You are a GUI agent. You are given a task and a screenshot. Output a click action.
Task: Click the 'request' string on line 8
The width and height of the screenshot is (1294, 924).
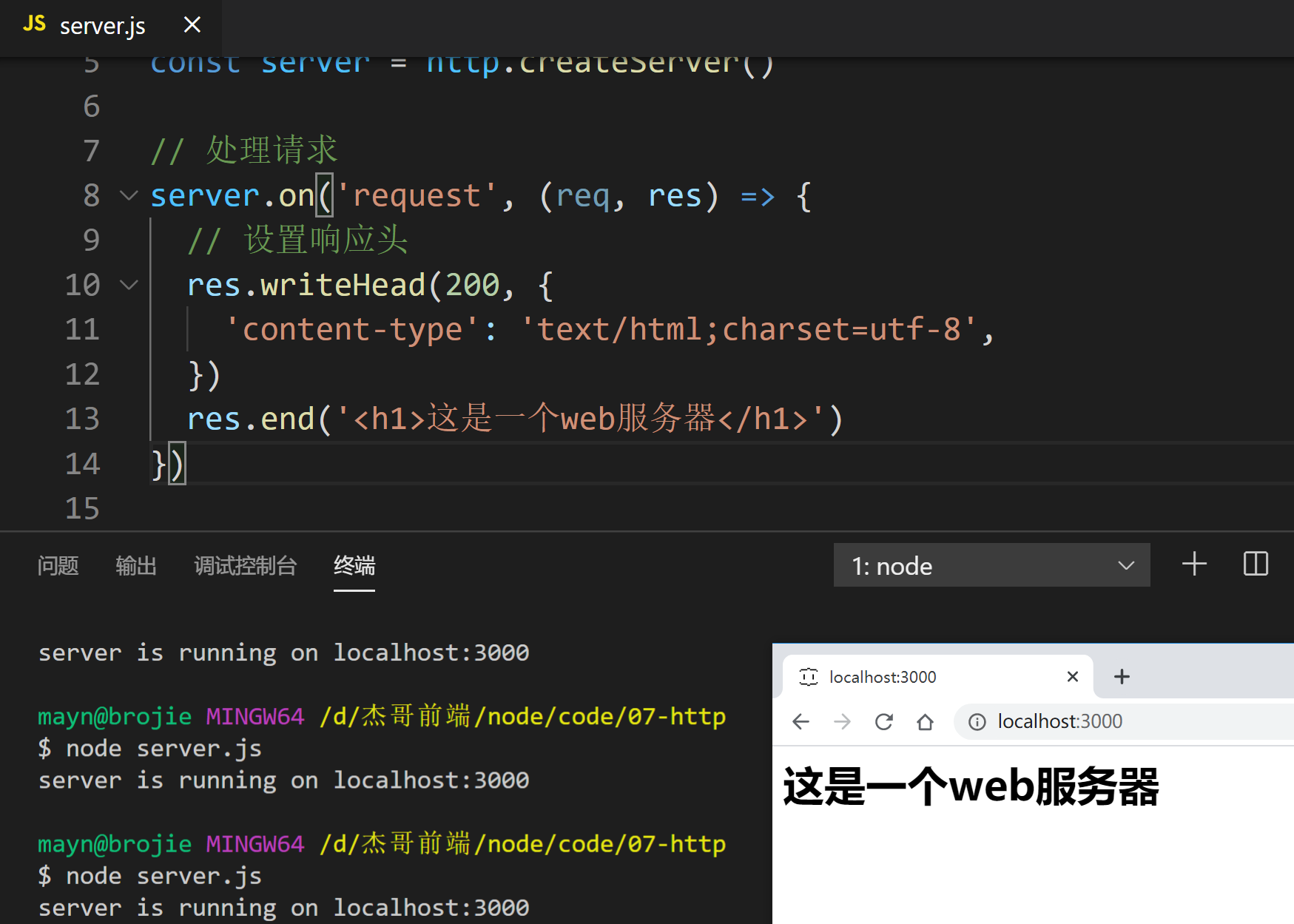[x=417, y=196]
